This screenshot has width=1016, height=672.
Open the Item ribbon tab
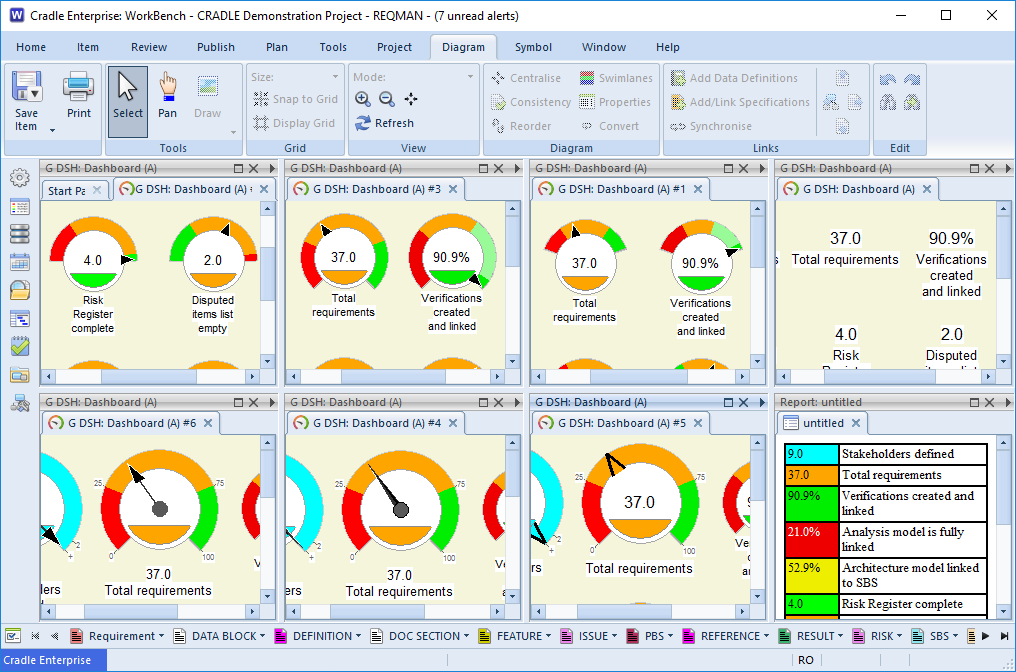click(x=87, y=47)
